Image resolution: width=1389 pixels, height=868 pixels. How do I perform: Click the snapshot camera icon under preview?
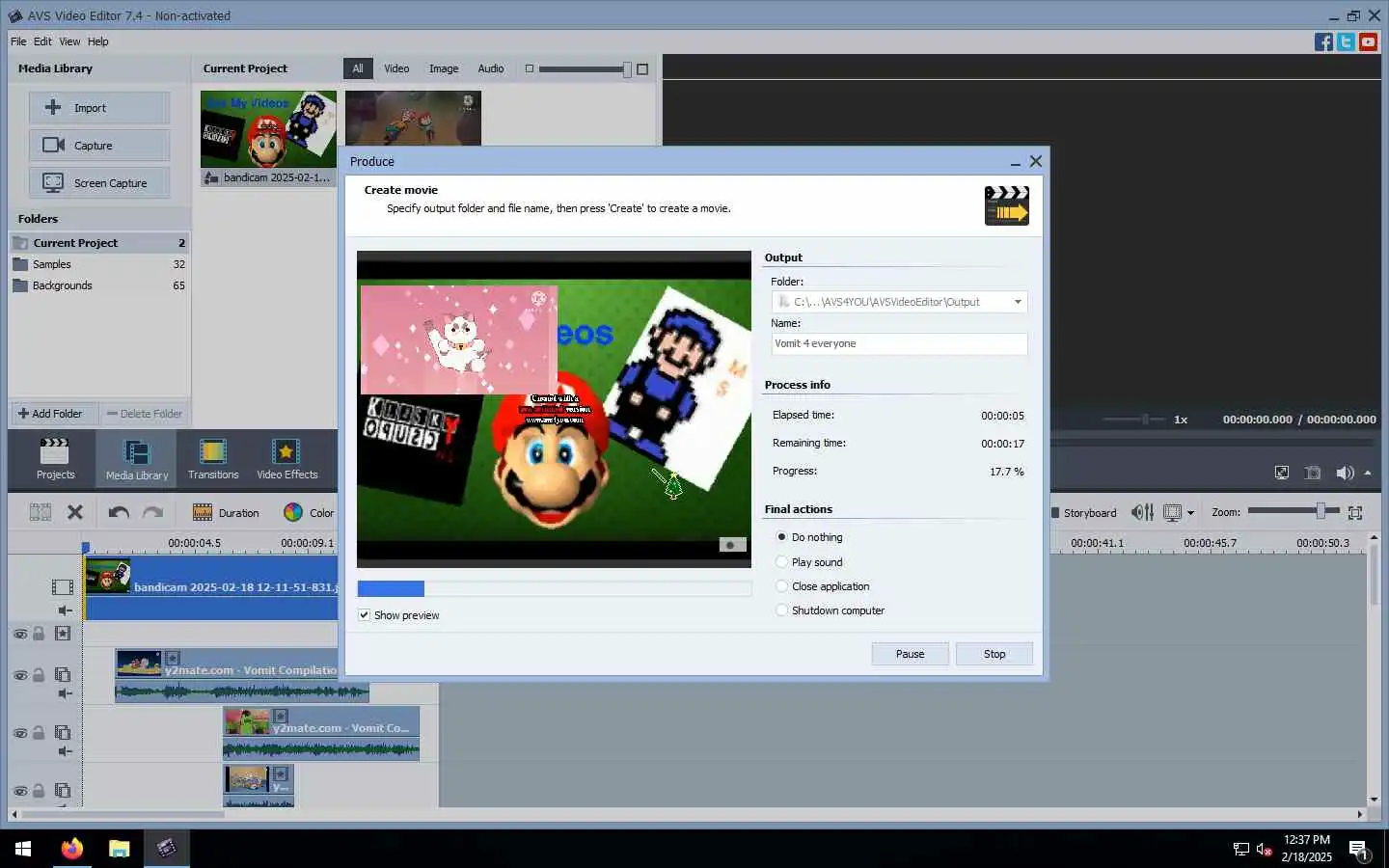pos(1313,473)
